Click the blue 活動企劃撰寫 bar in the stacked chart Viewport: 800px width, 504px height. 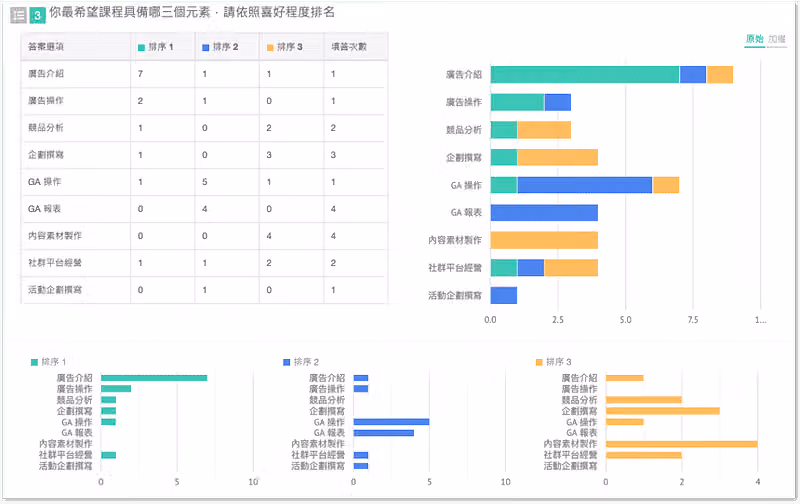(504, 295)
